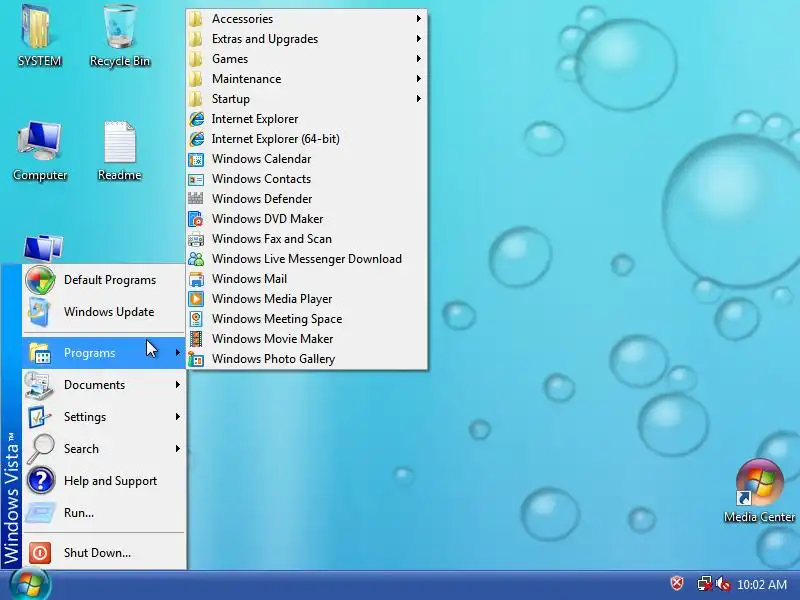Click the Internet Explorer icon in Programs list
This screenshot has width=800, height=600.
click(x=196, y=119)
